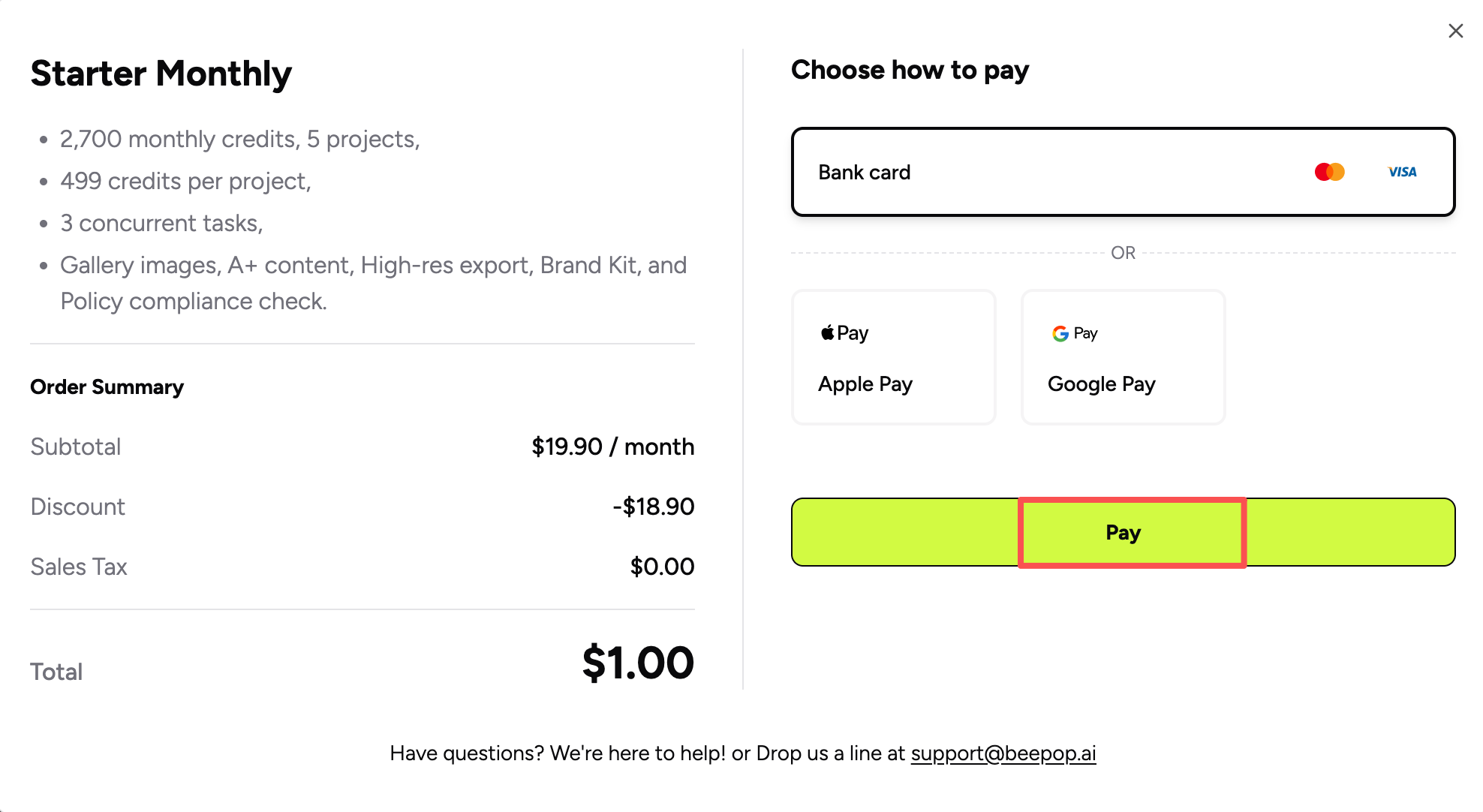Close the payment dialog
The height and width of the screenshot is (812, 1483).
click(x=1455, y=31)
